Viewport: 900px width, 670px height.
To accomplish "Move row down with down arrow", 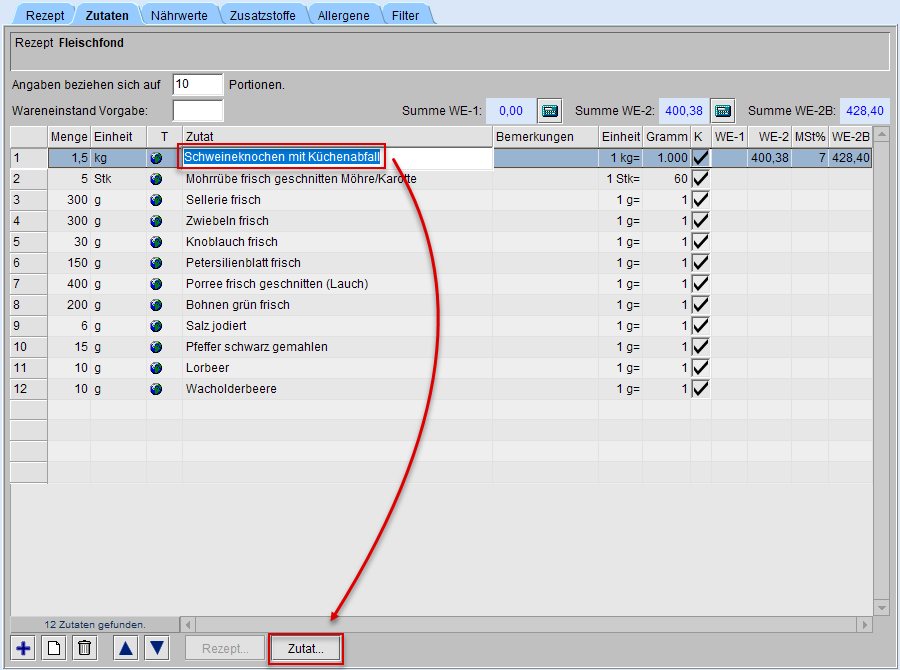I will tap(157, 648).
